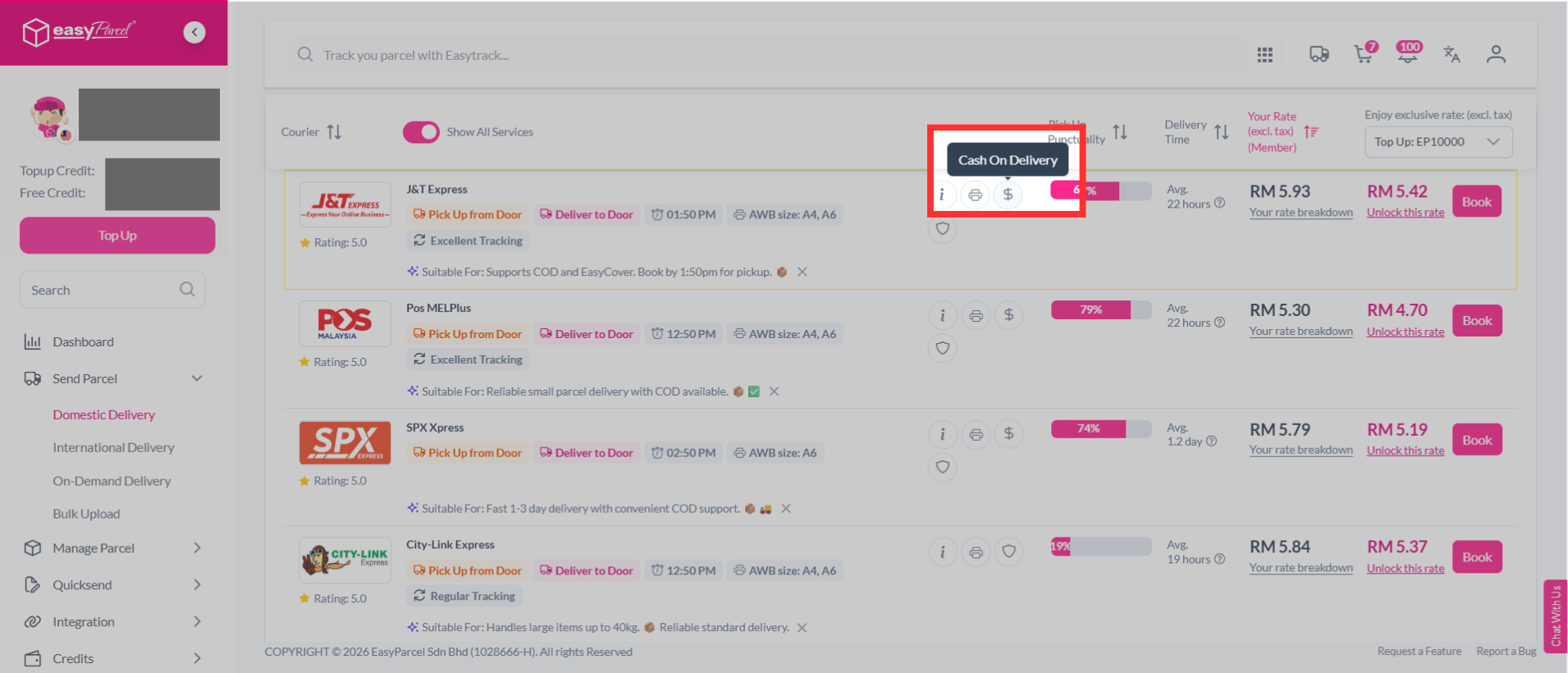This screenshot has width=1568, height=673.
Task: Focus the Easytrack parcel tracking search field
Action: [767, 55]
